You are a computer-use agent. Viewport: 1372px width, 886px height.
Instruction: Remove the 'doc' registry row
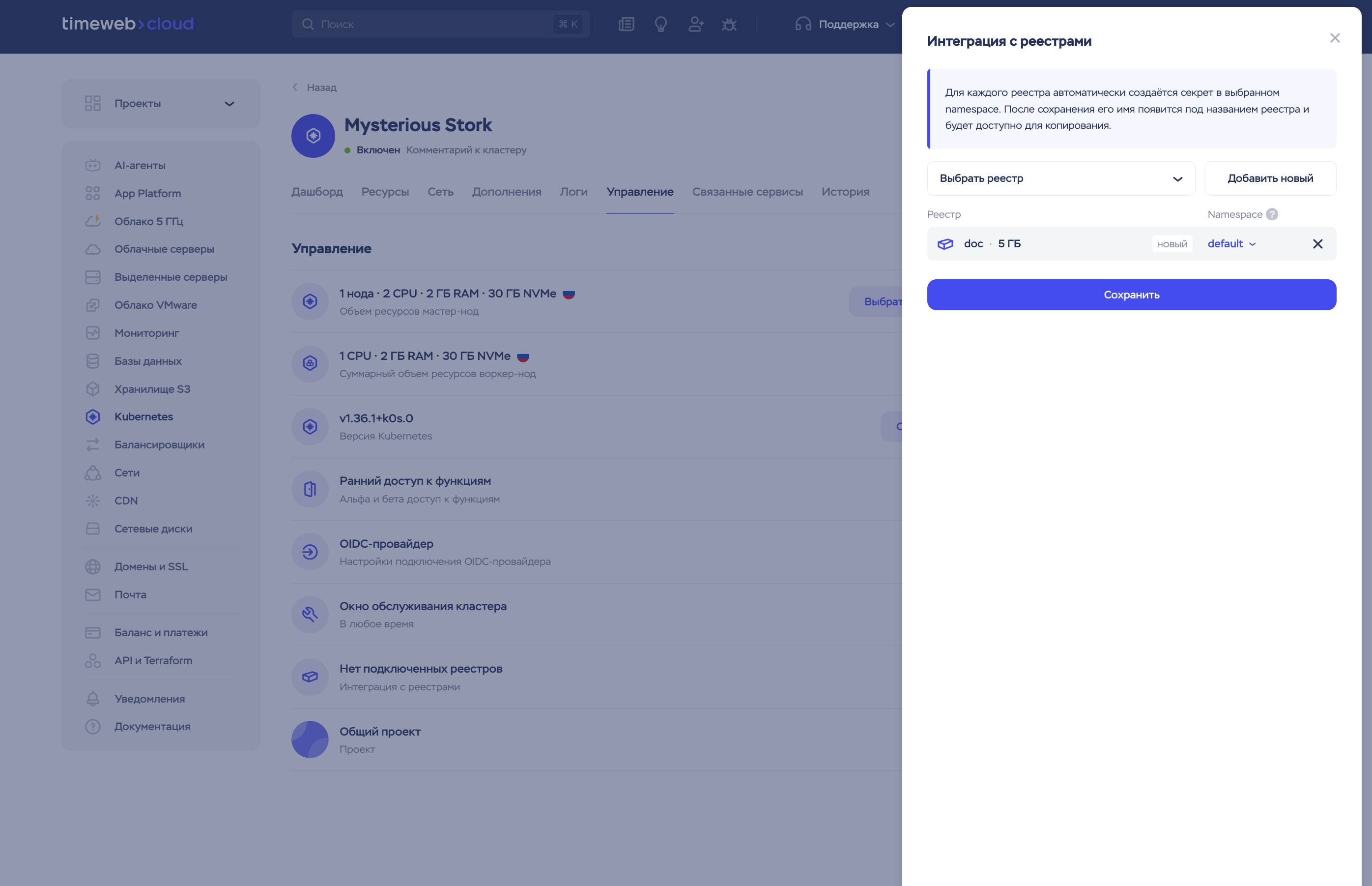click(x=1317, y=244)
